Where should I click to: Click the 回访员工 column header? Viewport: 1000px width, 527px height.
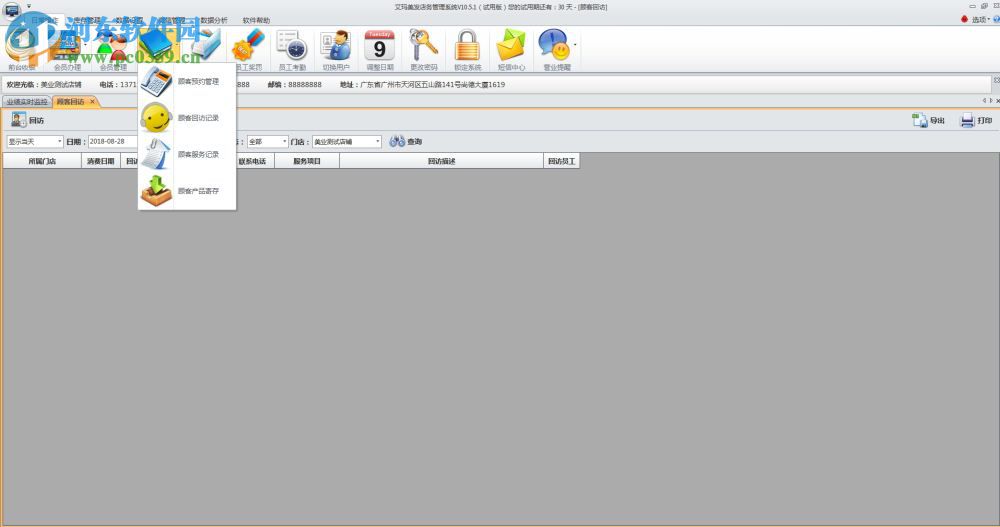click(x=561, y=161)
